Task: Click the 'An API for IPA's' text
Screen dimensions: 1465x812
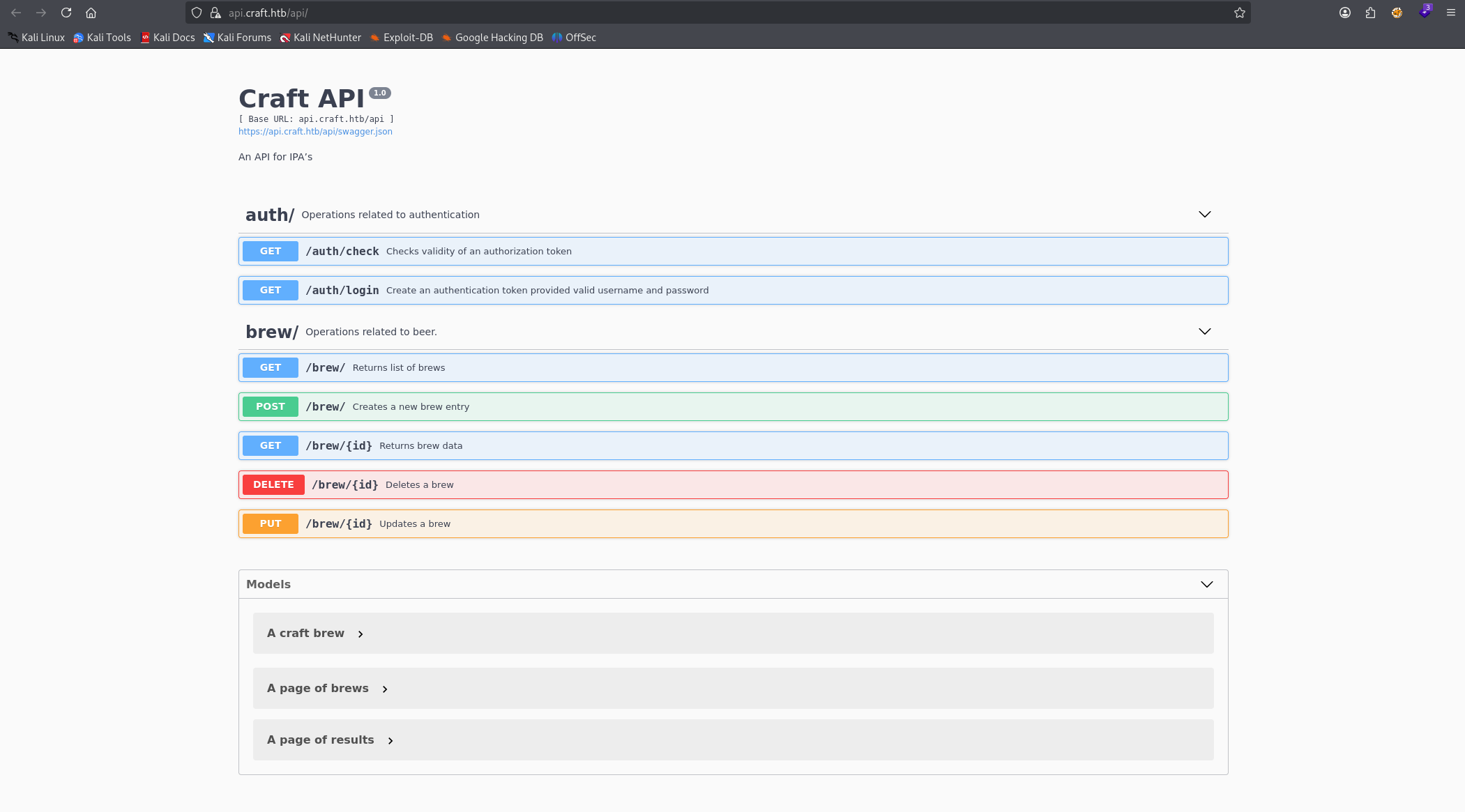Action: click(275, 157)
